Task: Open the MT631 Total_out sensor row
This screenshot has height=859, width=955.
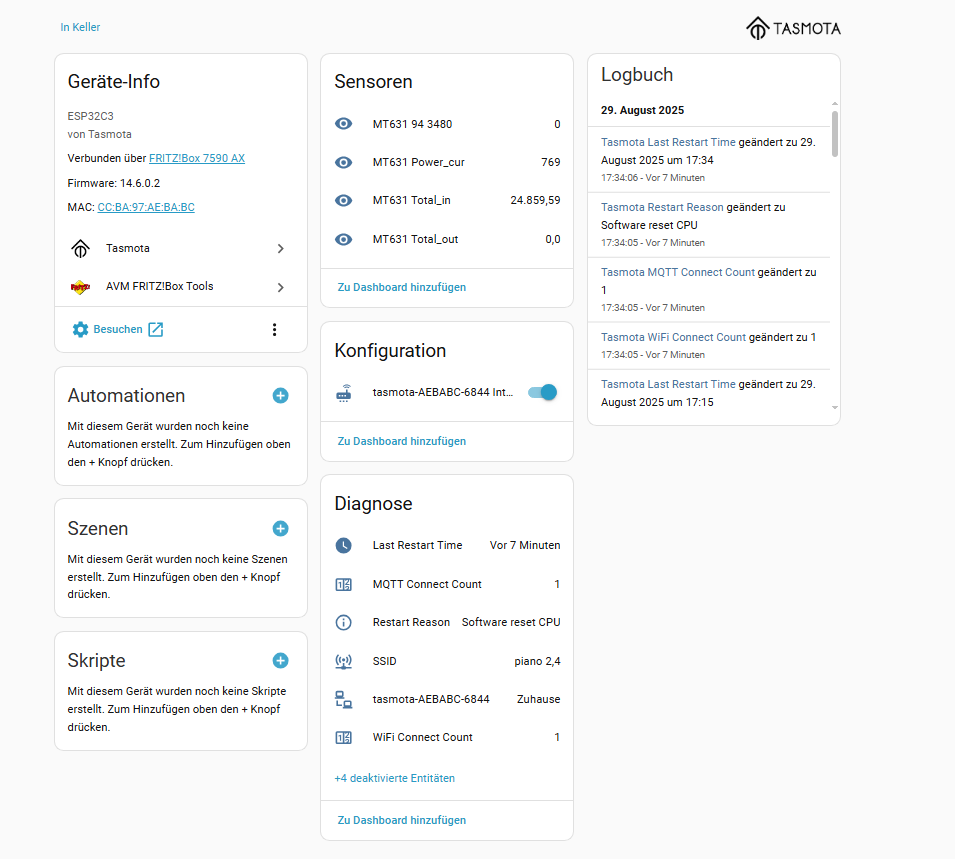Action: coord(446,239)
